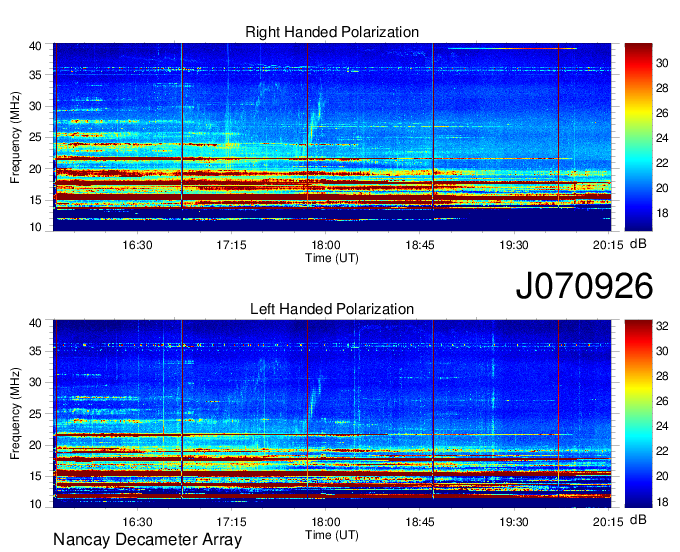Click 16:30 tick under Right Handed plot
680x552 pixels.
click(x=137, y=245)
